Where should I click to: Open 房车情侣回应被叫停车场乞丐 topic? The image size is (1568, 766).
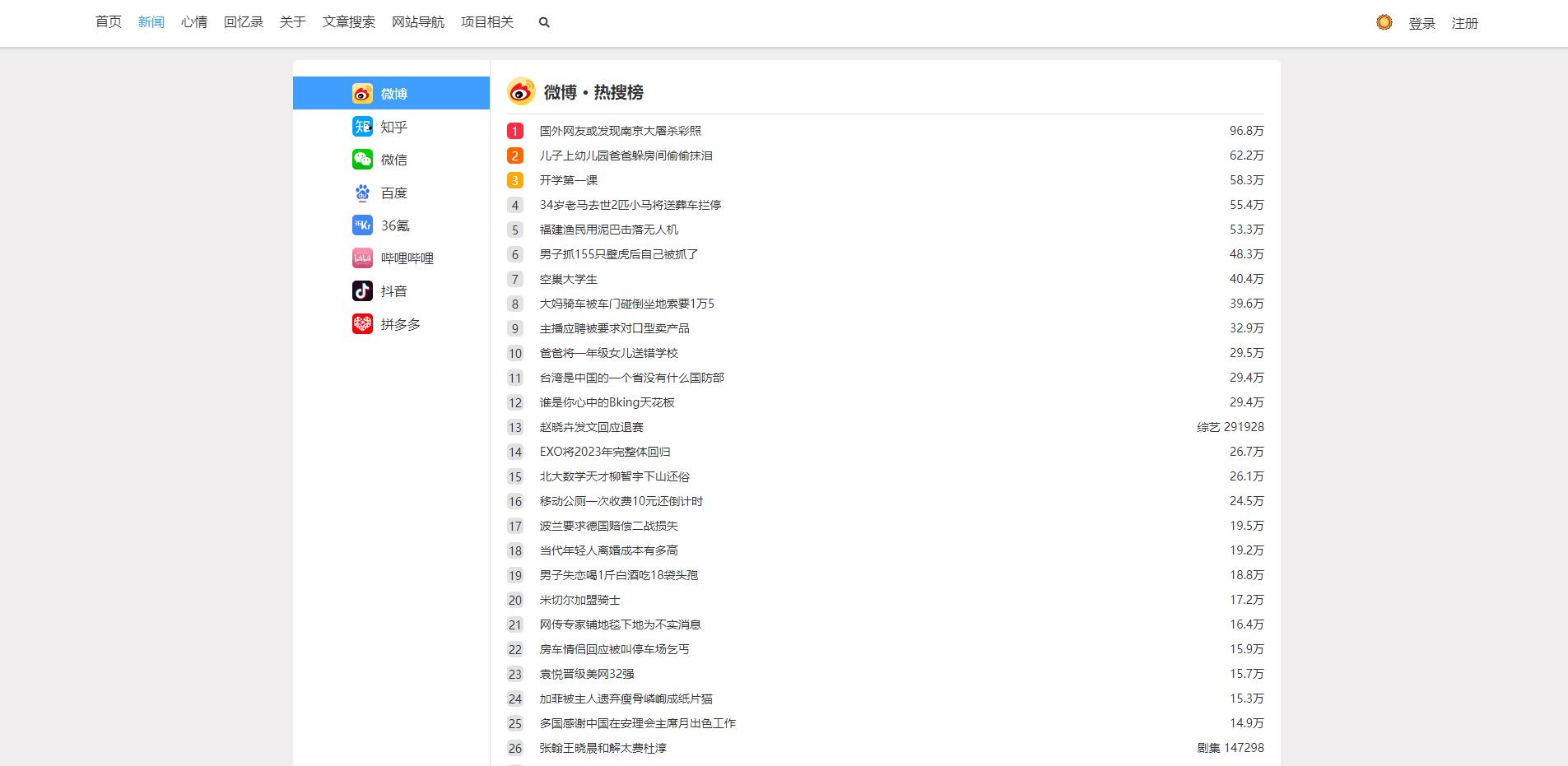coord(615,649)
